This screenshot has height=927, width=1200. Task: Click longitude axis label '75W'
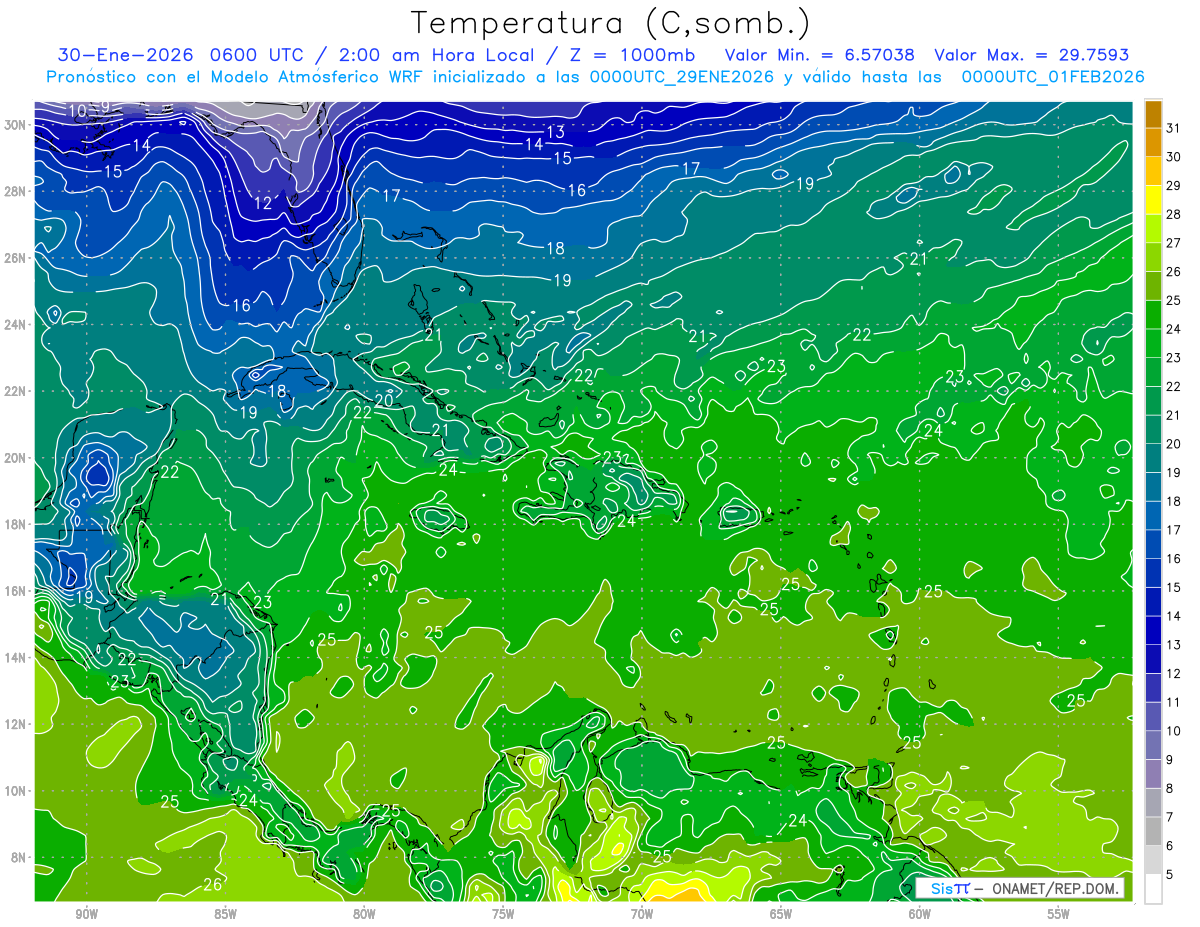pyautogui.click(x=503, y=914)
